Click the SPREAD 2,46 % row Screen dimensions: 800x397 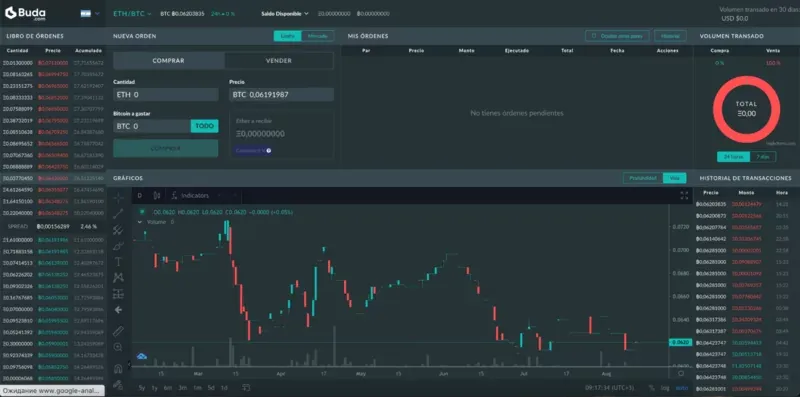pyautogui.click(x=53, y=226)
